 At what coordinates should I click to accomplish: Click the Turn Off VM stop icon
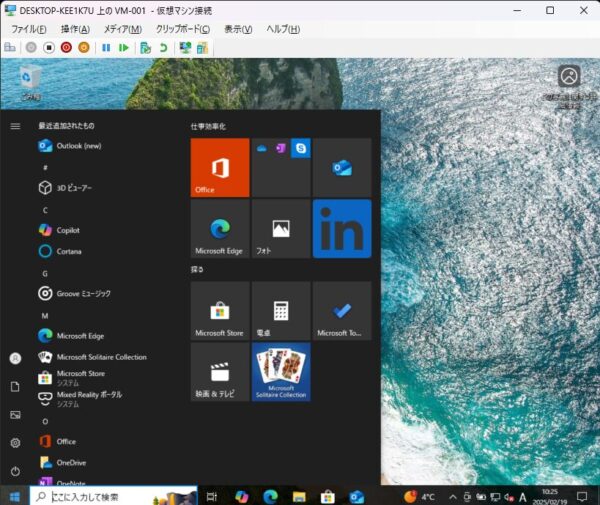[49, 47]
